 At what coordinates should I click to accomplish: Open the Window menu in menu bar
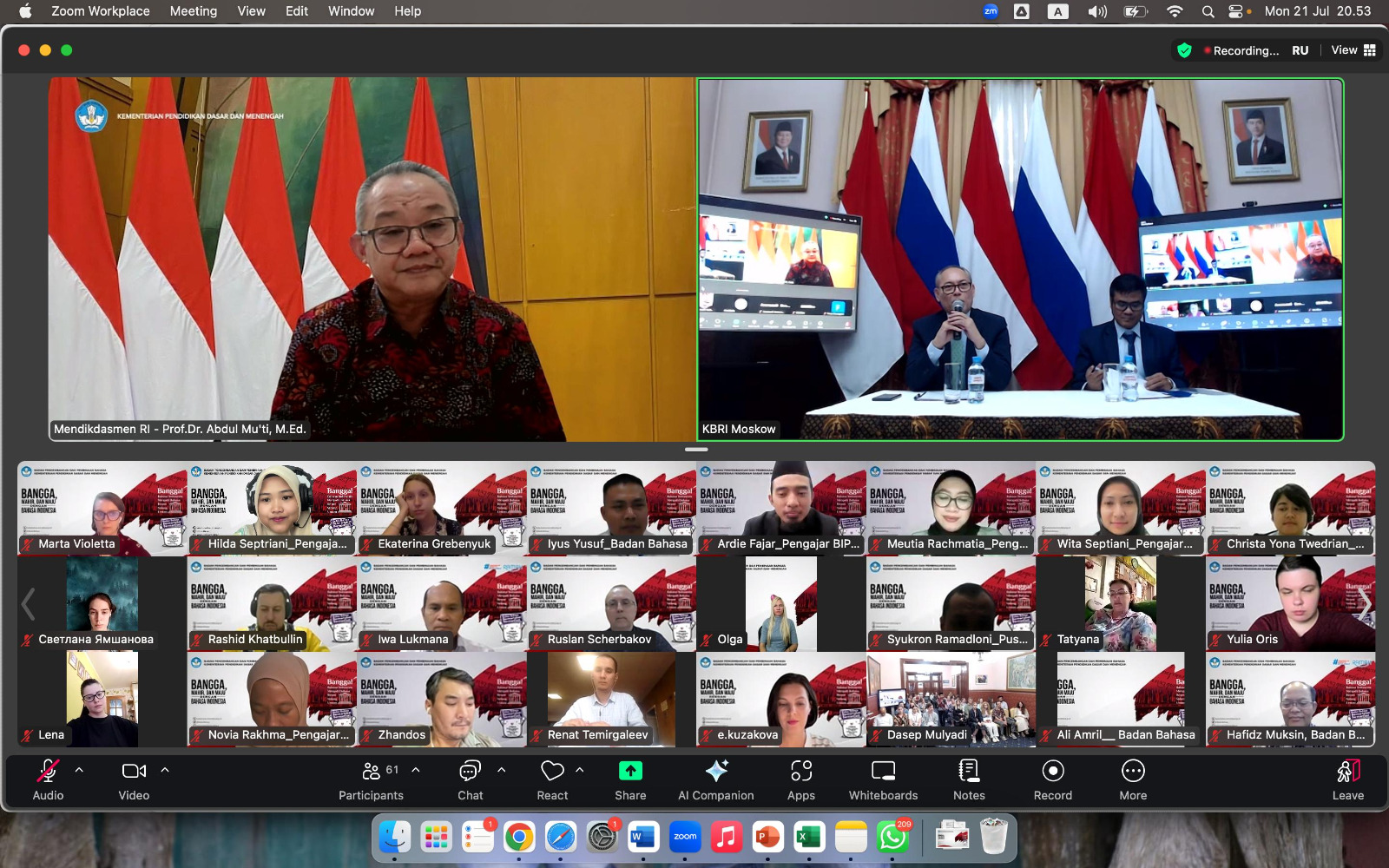(x=351, y=11)
